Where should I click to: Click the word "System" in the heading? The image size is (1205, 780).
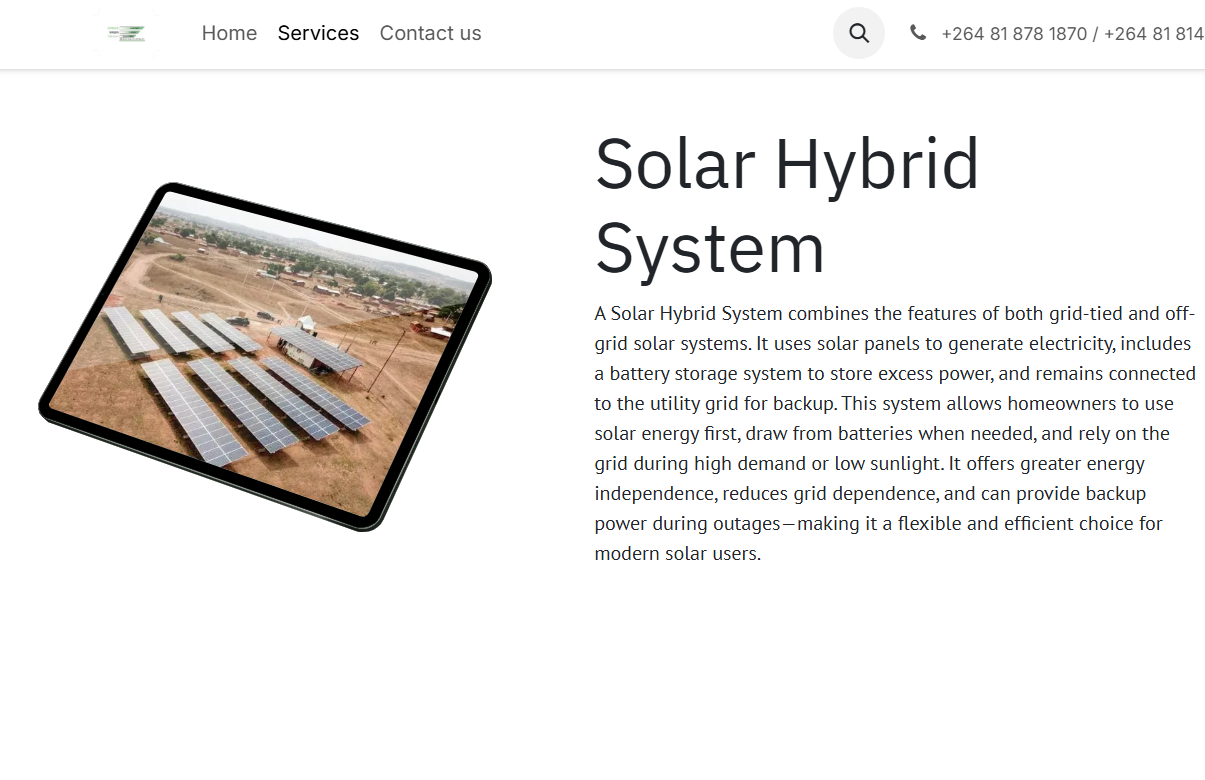(709, 248)
